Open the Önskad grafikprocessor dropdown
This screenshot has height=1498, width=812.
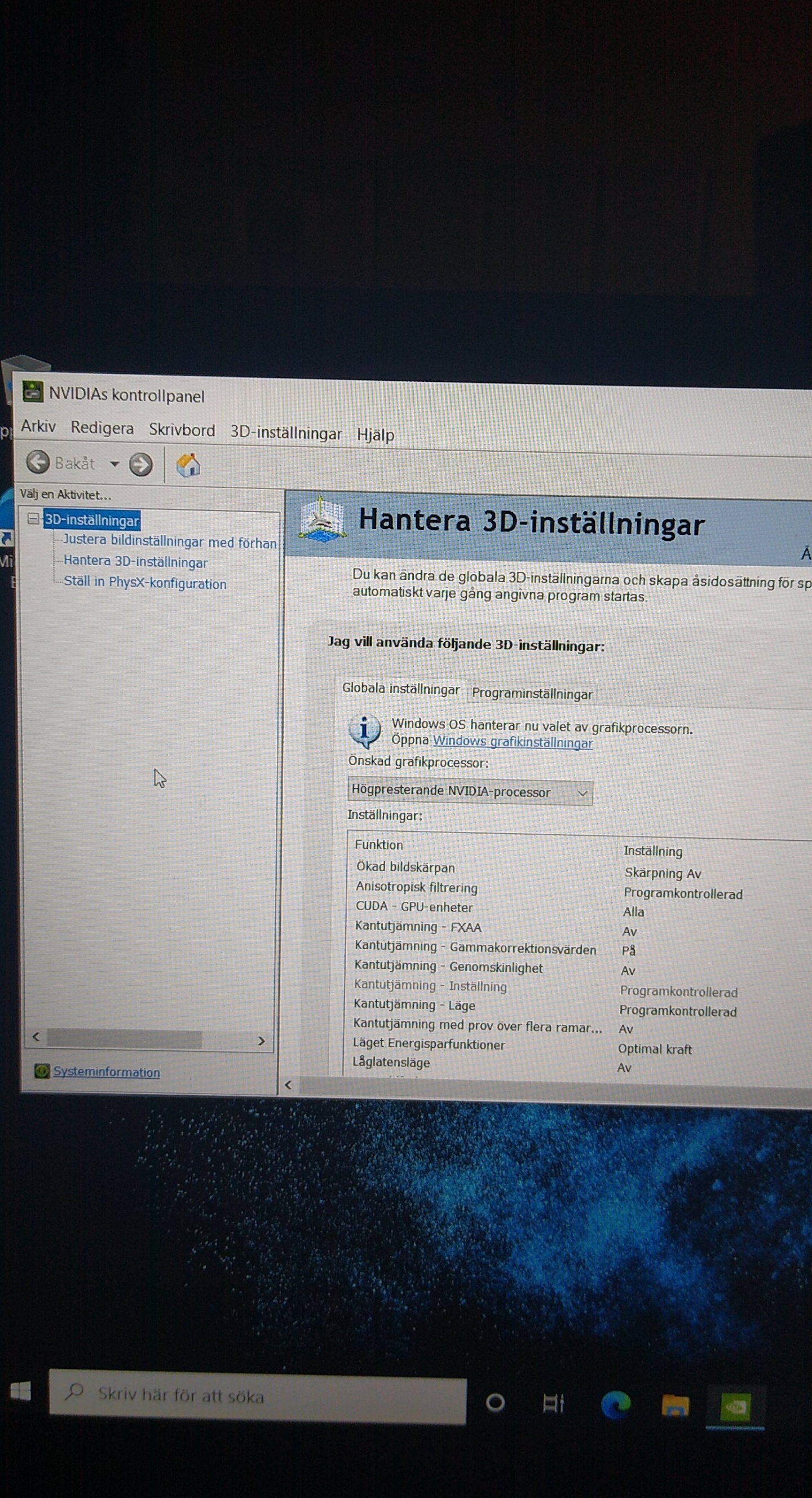(470, 792)
